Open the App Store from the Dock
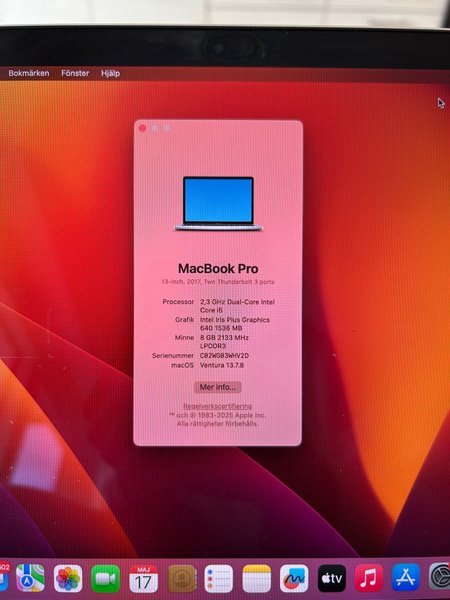The width and height of the screenshot is (450, 600). (x=406, y=578)
